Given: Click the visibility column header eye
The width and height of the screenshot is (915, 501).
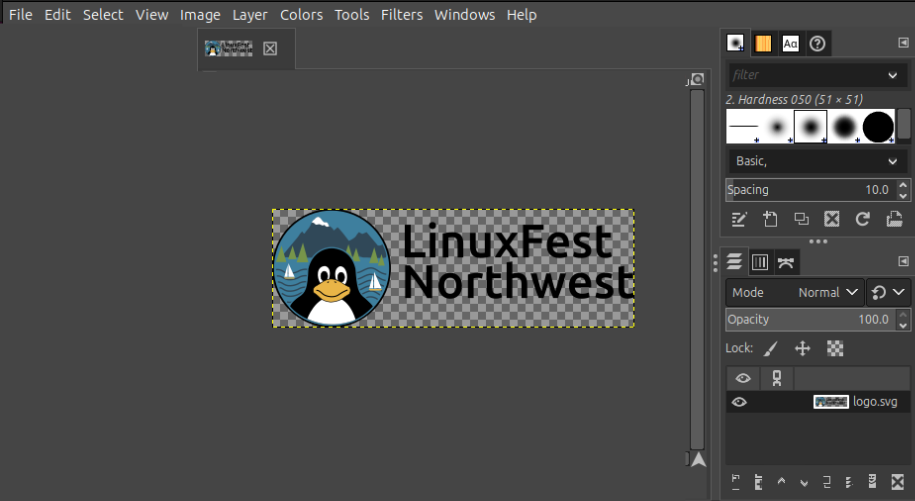Looking at the screenshot, I should coord(743,379).
